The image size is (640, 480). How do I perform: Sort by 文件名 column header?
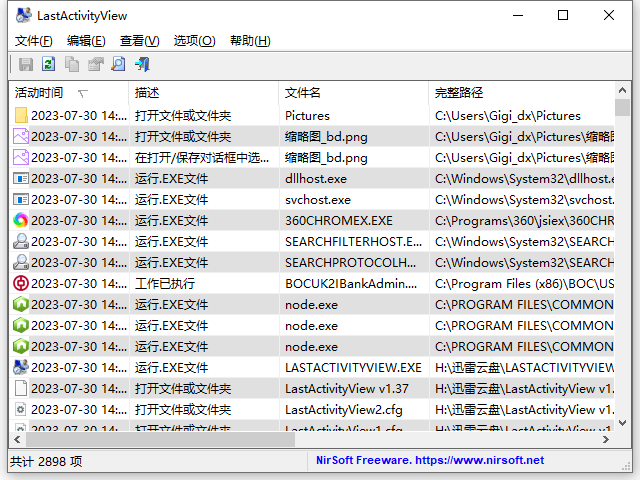[x=353, y=93]
